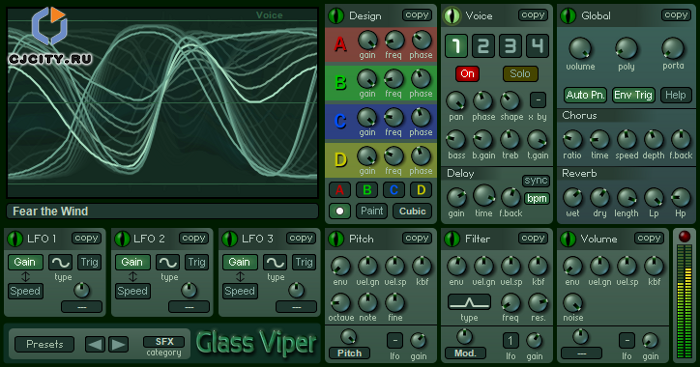Click the LFO 2 sine wave type icon
The height and width of the screenshot is (367, 700).
click(x=167, y=263)
